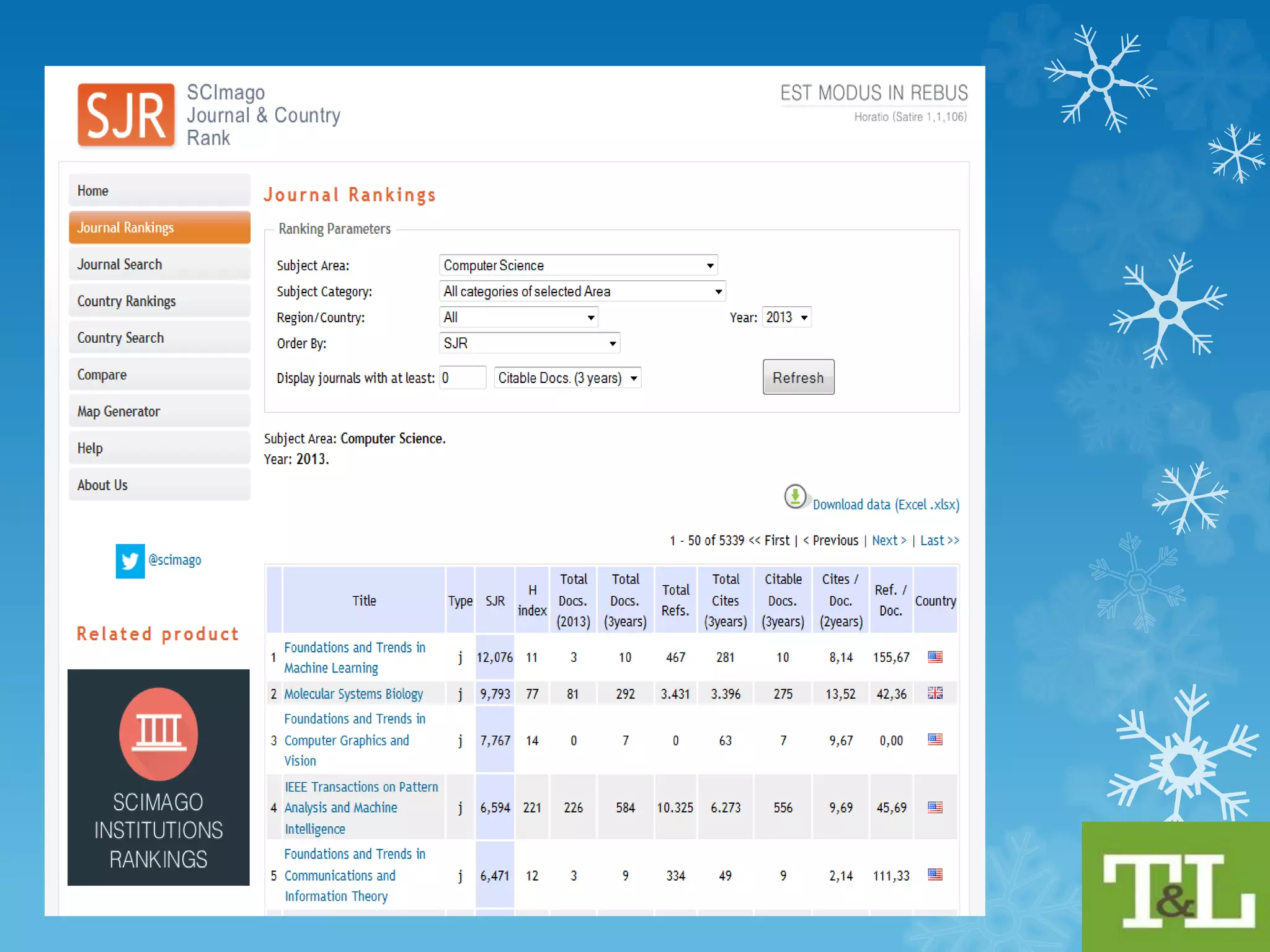Click the US flag in row 3
Screen dimensions: 1270x952
(x=935, y=739)
